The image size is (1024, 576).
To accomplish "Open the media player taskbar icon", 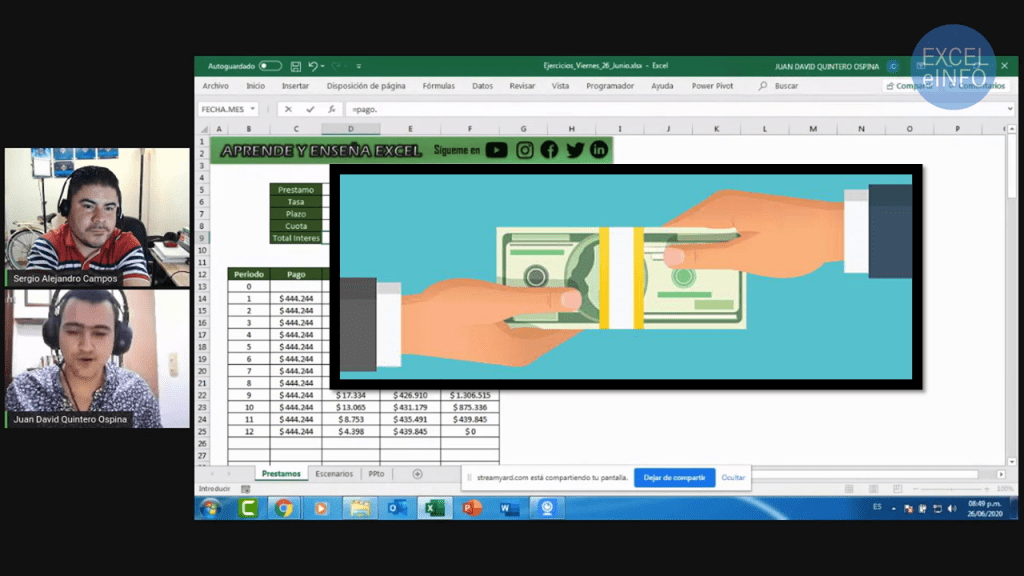I will pyautogui.click(x=320, y=508).
